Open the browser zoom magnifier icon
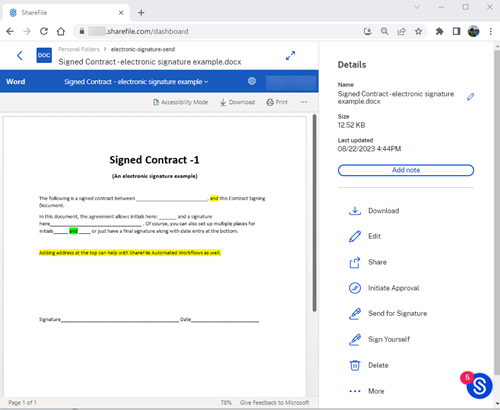The width and height of the screenshot is (500, 410). pos(384,31)
